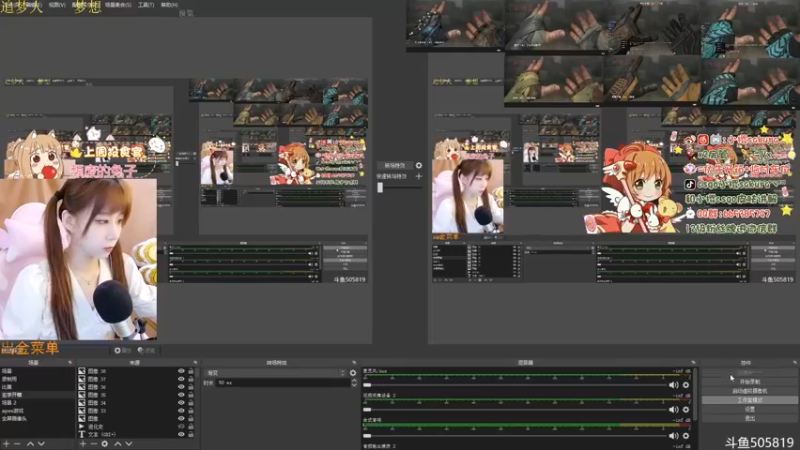
Task: Undock the sources panel via header icon
Action: 195,362
